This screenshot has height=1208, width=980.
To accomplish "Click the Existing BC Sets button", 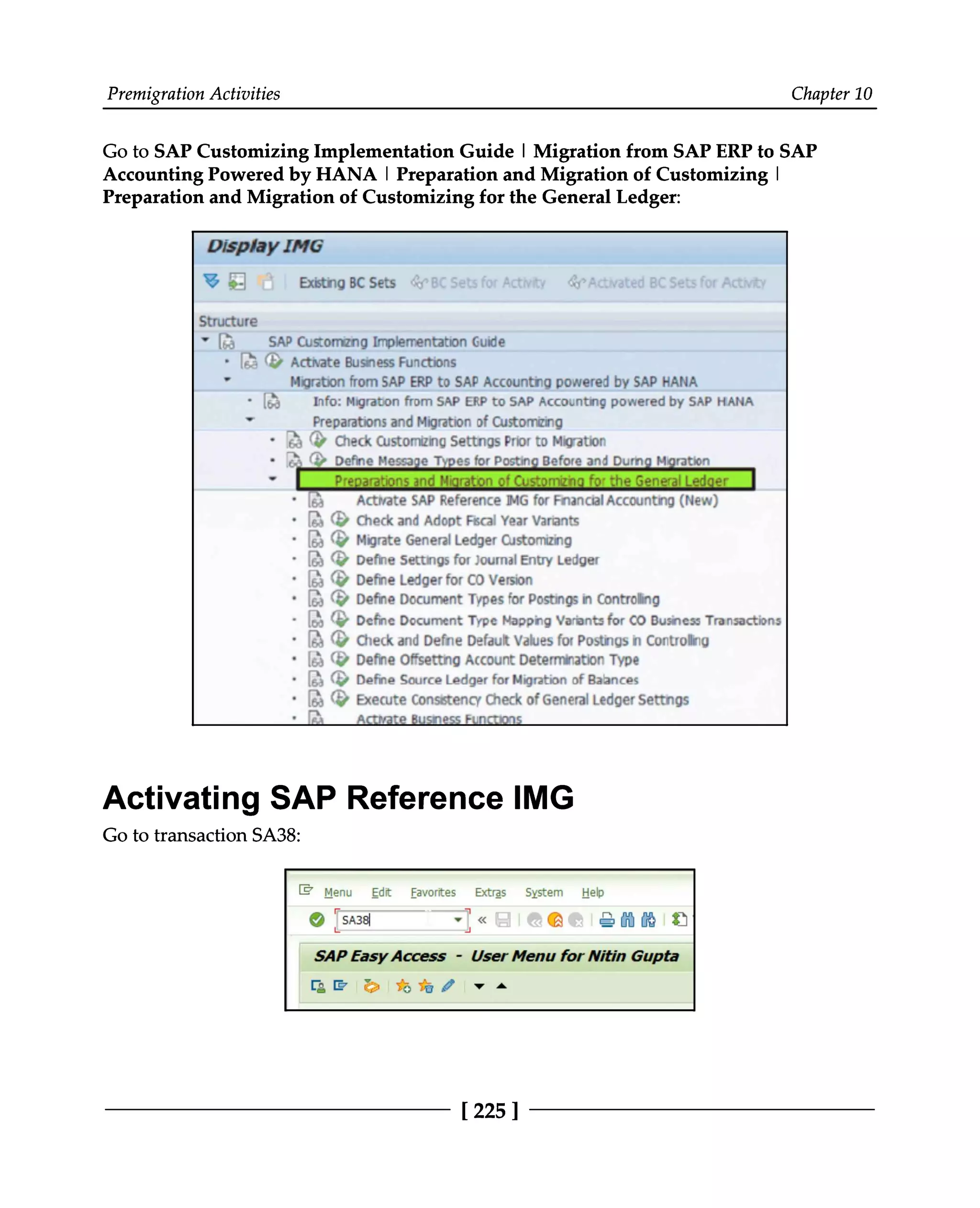I will coord(347,282).
